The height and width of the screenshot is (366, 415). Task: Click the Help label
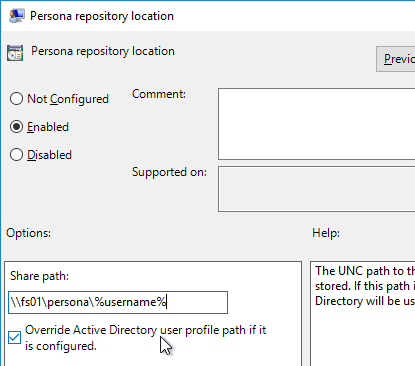point(326,233)
